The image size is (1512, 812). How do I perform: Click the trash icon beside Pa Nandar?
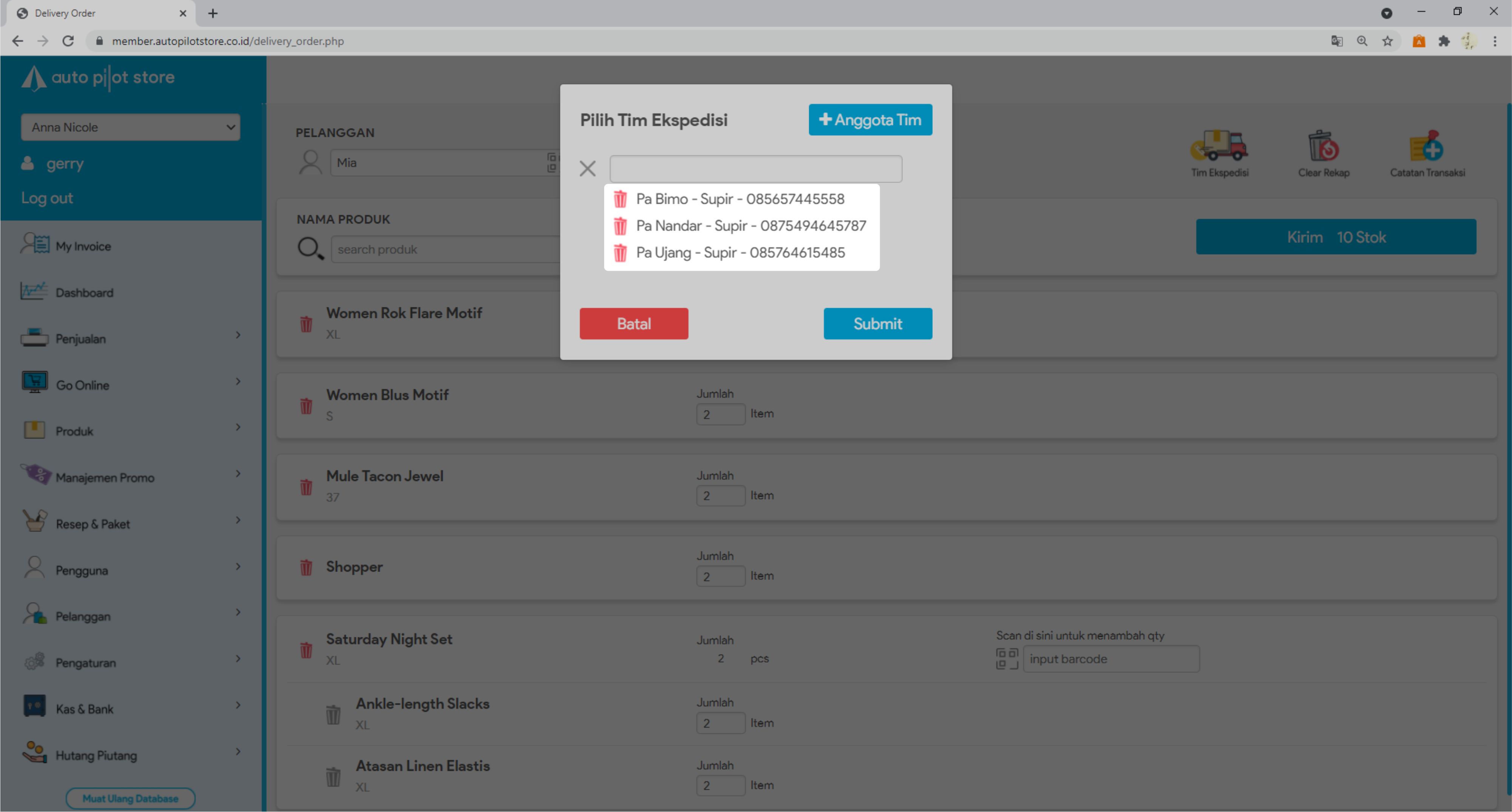[x=620, y=226]
